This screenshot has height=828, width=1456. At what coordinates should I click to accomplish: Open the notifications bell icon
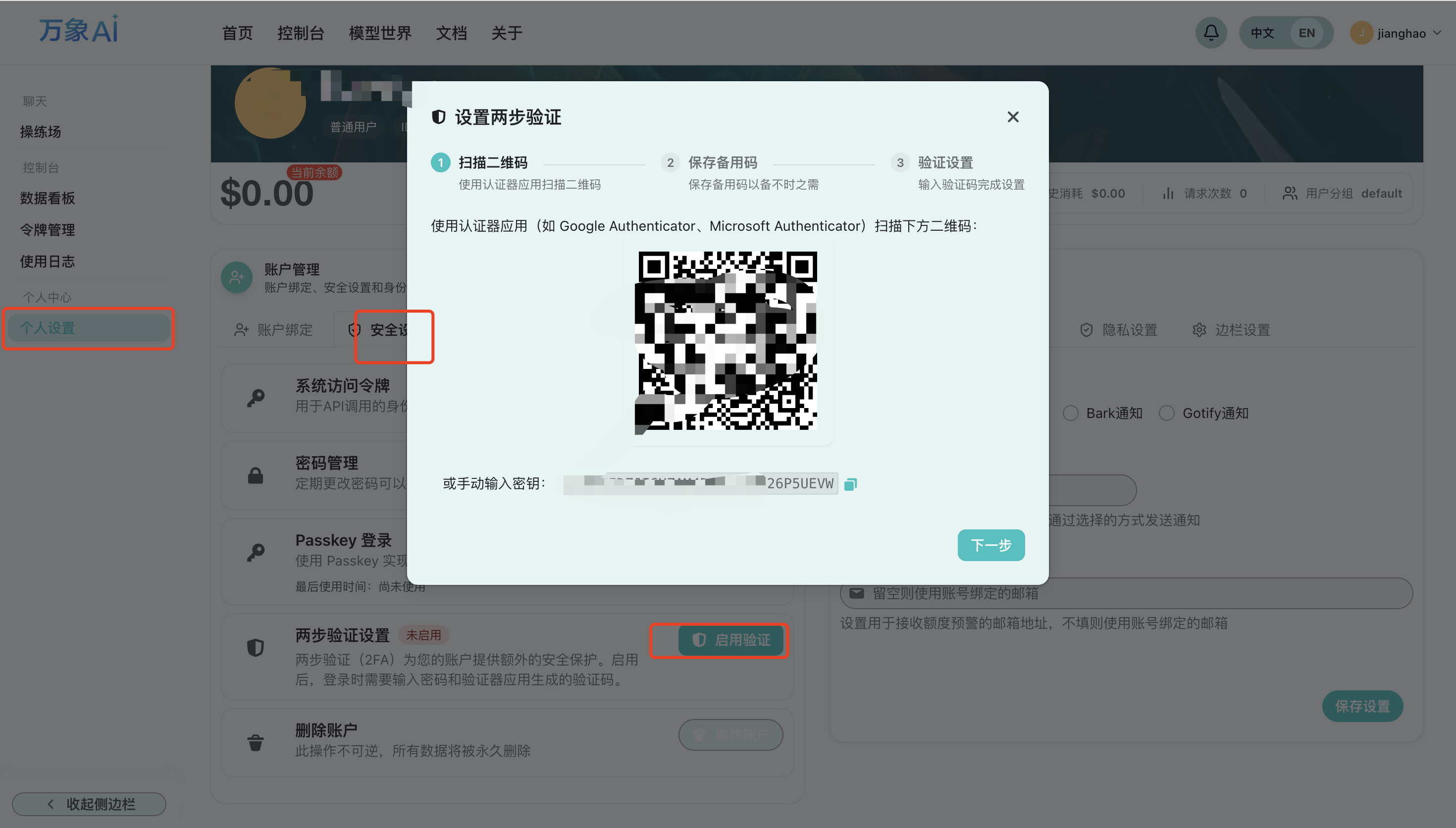(x=1211, y=32)
